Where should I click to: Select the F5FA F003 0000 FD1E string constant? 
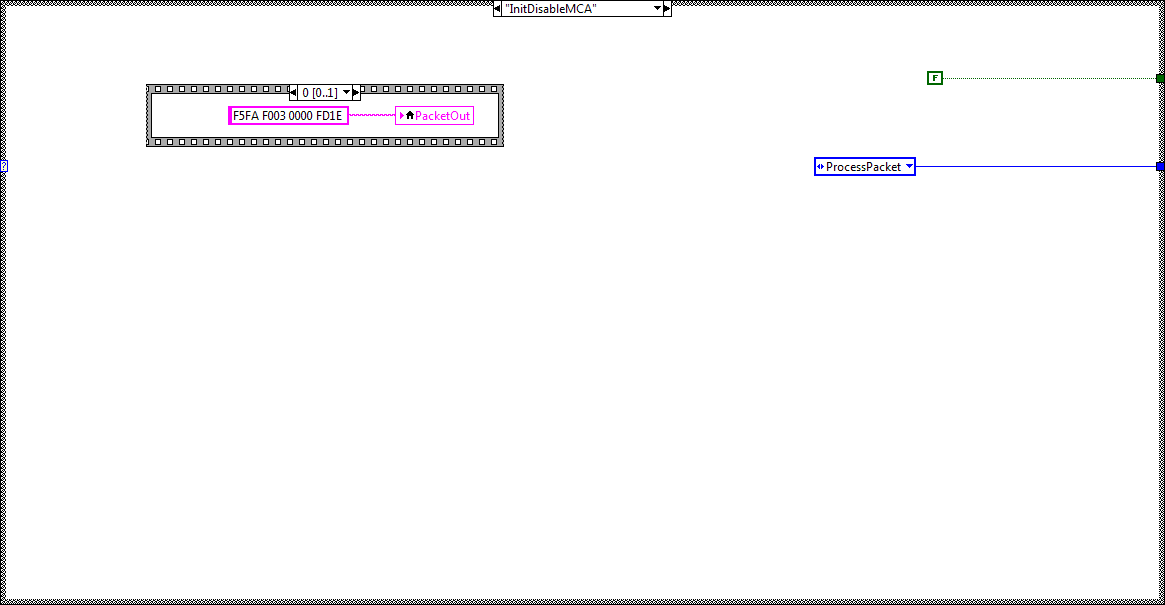(289, 115)
